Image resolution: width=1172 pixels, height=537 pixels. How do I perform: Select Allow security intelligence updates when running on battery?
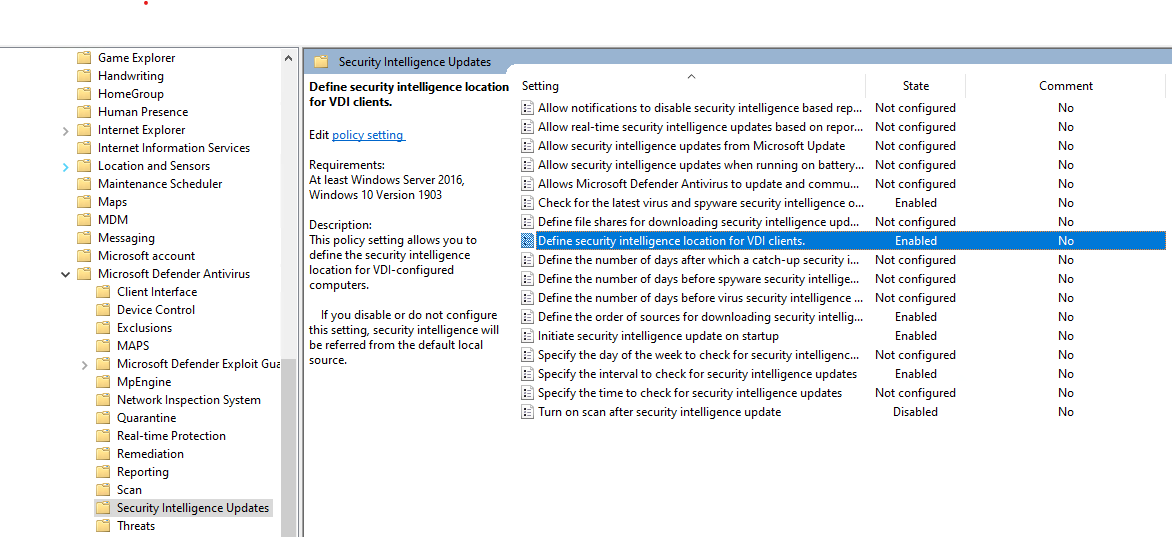point(701,165)
